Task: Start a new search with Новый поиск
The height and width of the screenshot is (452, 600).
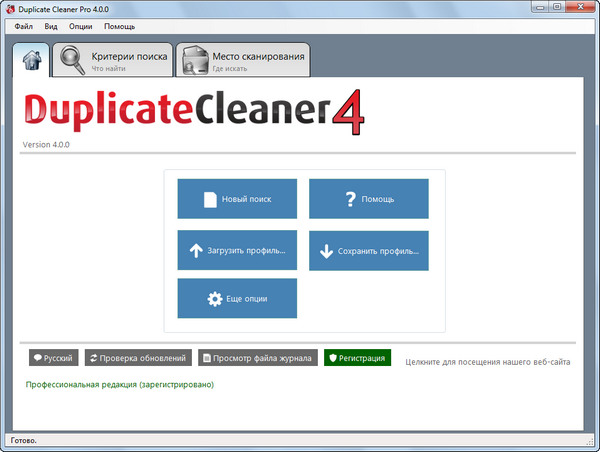Action: coord(237,199)
